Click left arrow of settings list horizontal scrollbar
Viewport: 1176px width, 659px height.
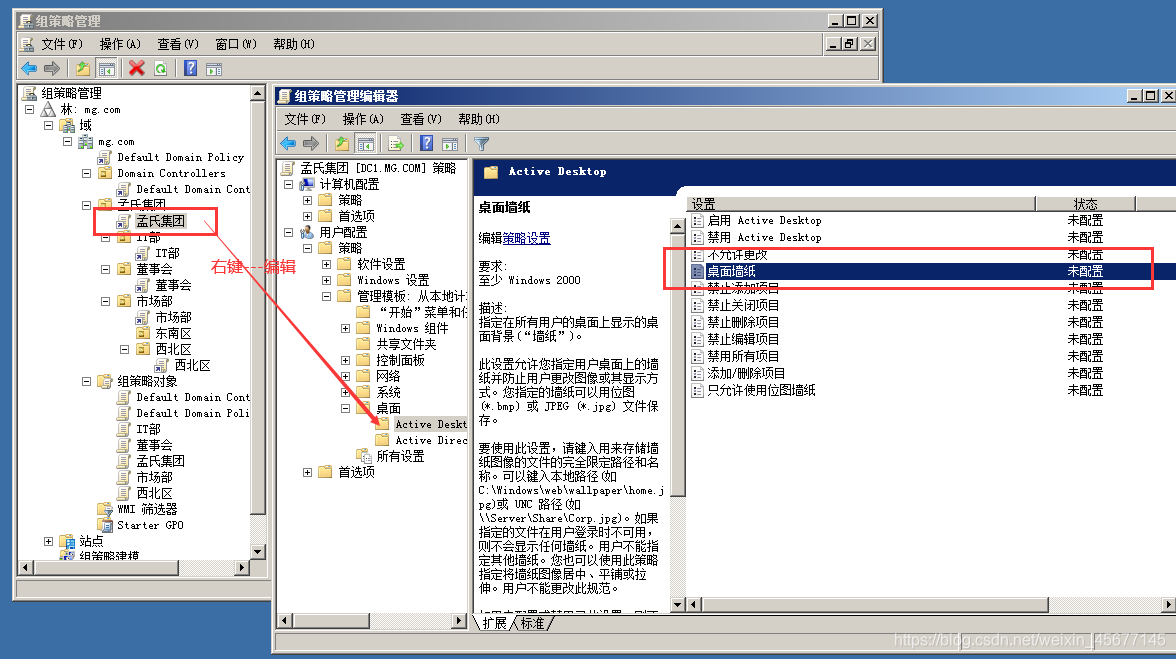click(x=694, y=604)
